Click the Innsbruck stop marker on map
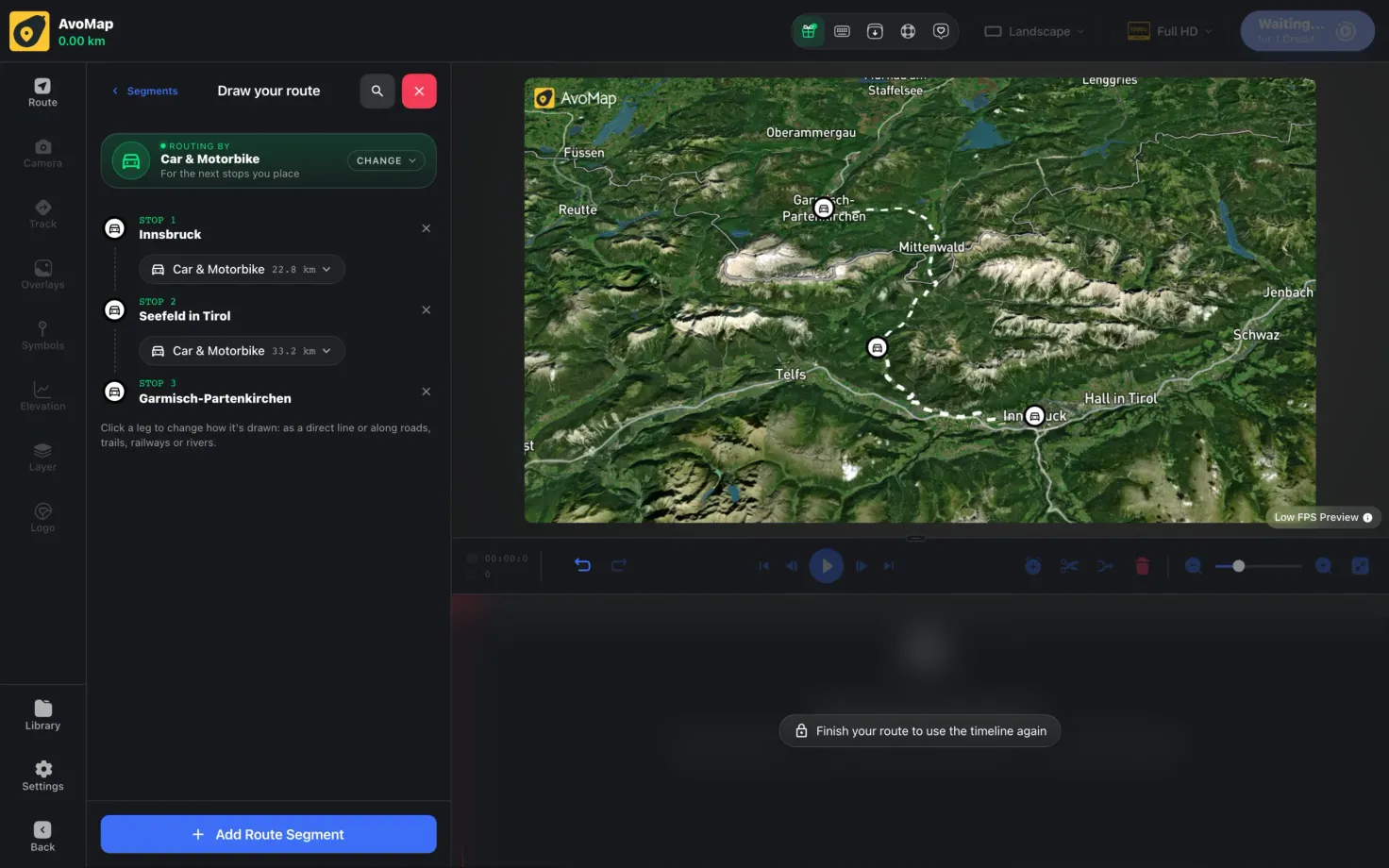The height and width of the screenshot is (868, 1389). (1035, 416)
